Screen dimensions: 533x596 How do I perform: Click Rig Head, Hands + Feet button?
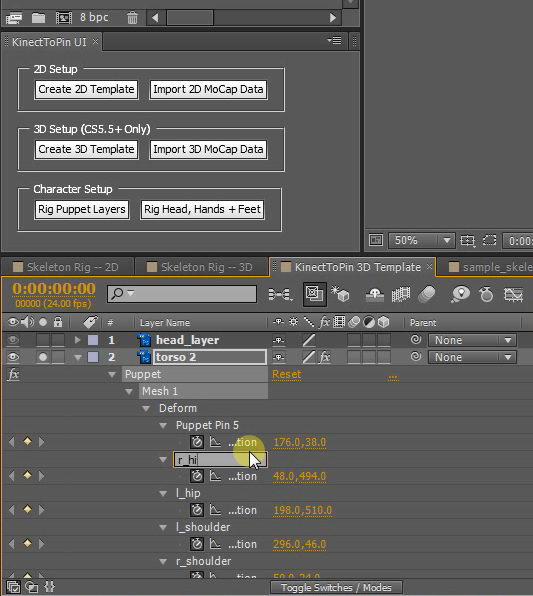(202, 209)
